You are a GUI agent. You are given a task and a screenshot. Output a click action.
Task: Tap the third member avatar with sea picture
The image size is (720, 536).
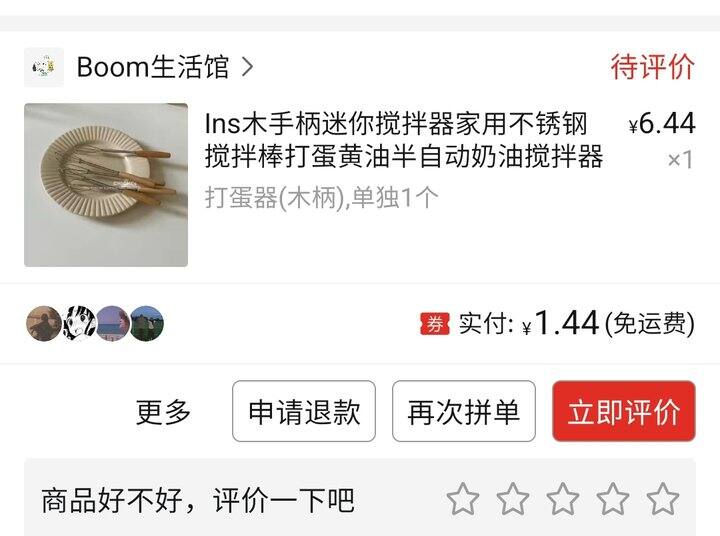point(113,323)
